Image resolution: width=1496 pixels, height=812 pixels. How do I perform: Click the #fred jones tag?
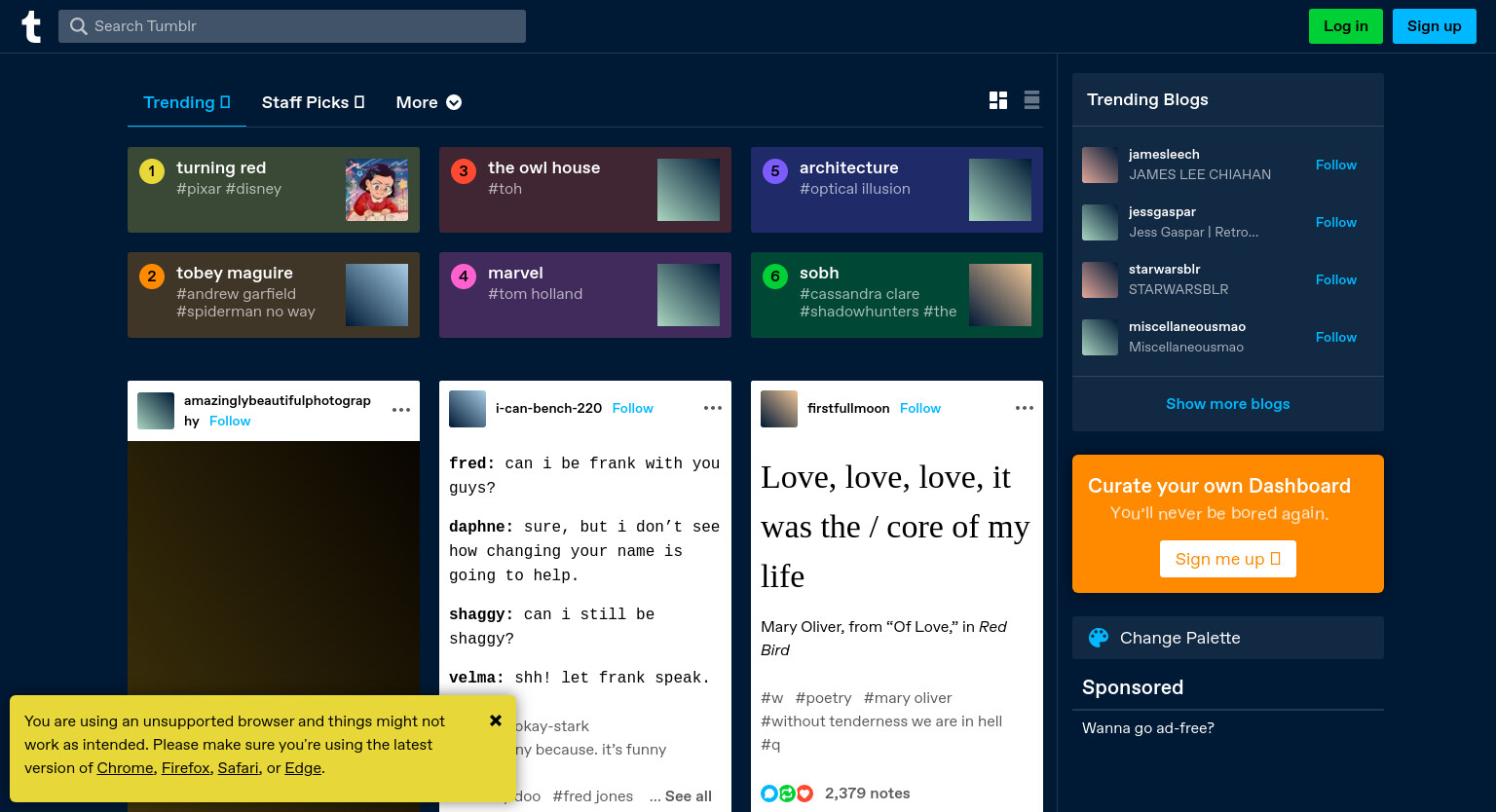click(593, 796)
